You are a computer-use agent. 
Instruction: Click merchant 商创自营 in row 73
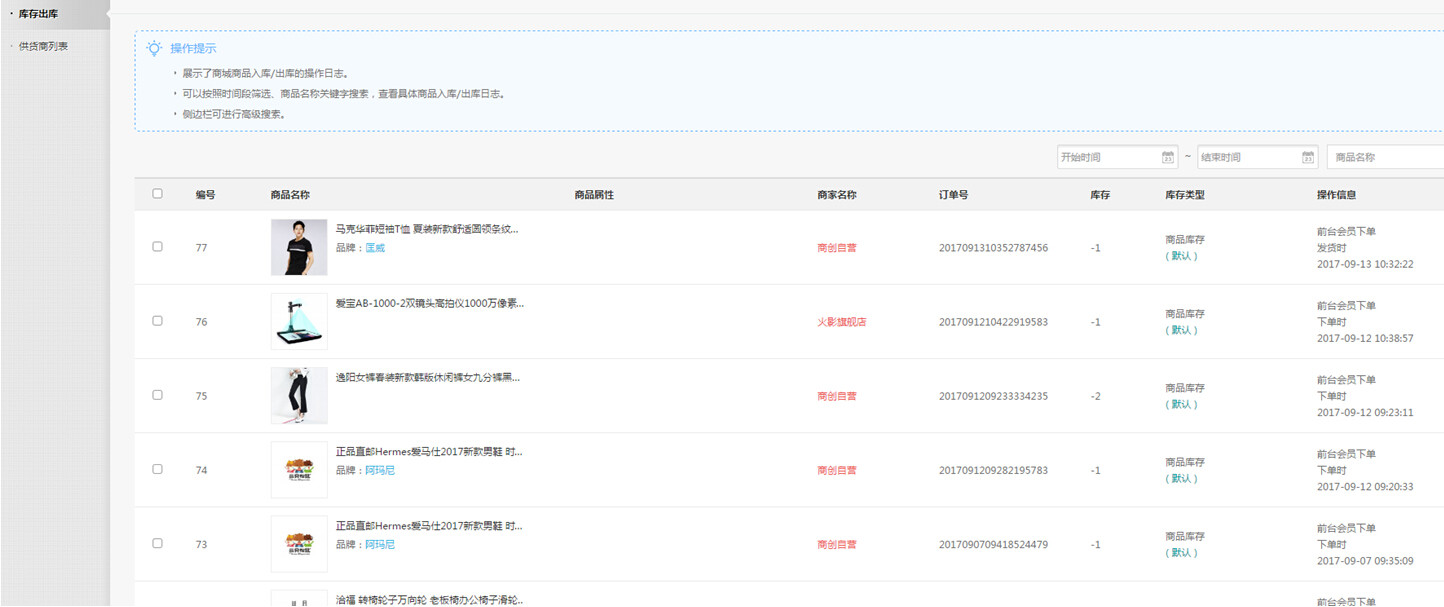point(837,544)
